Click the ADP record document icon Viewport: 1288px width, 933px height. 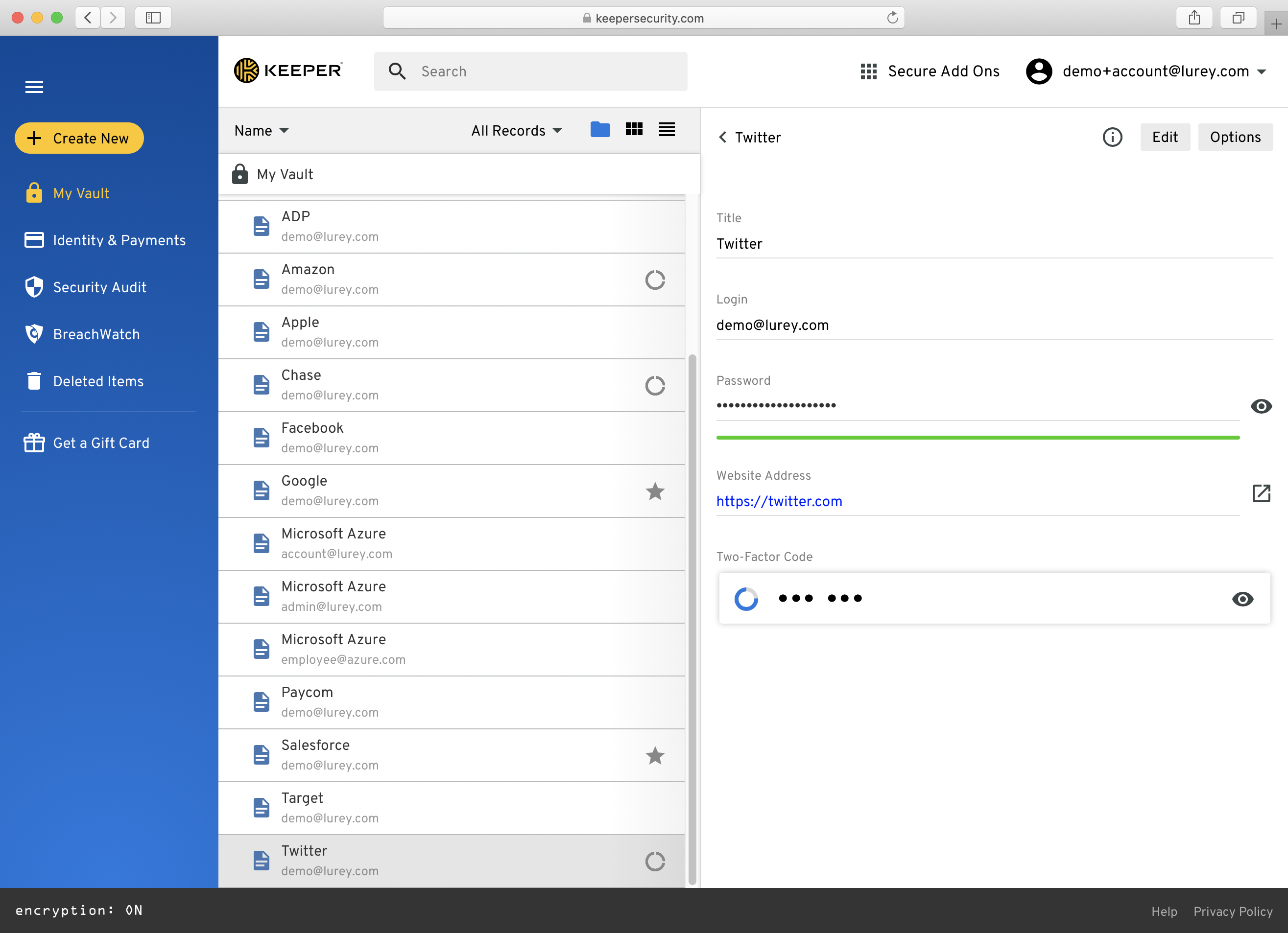coord(261,226)
